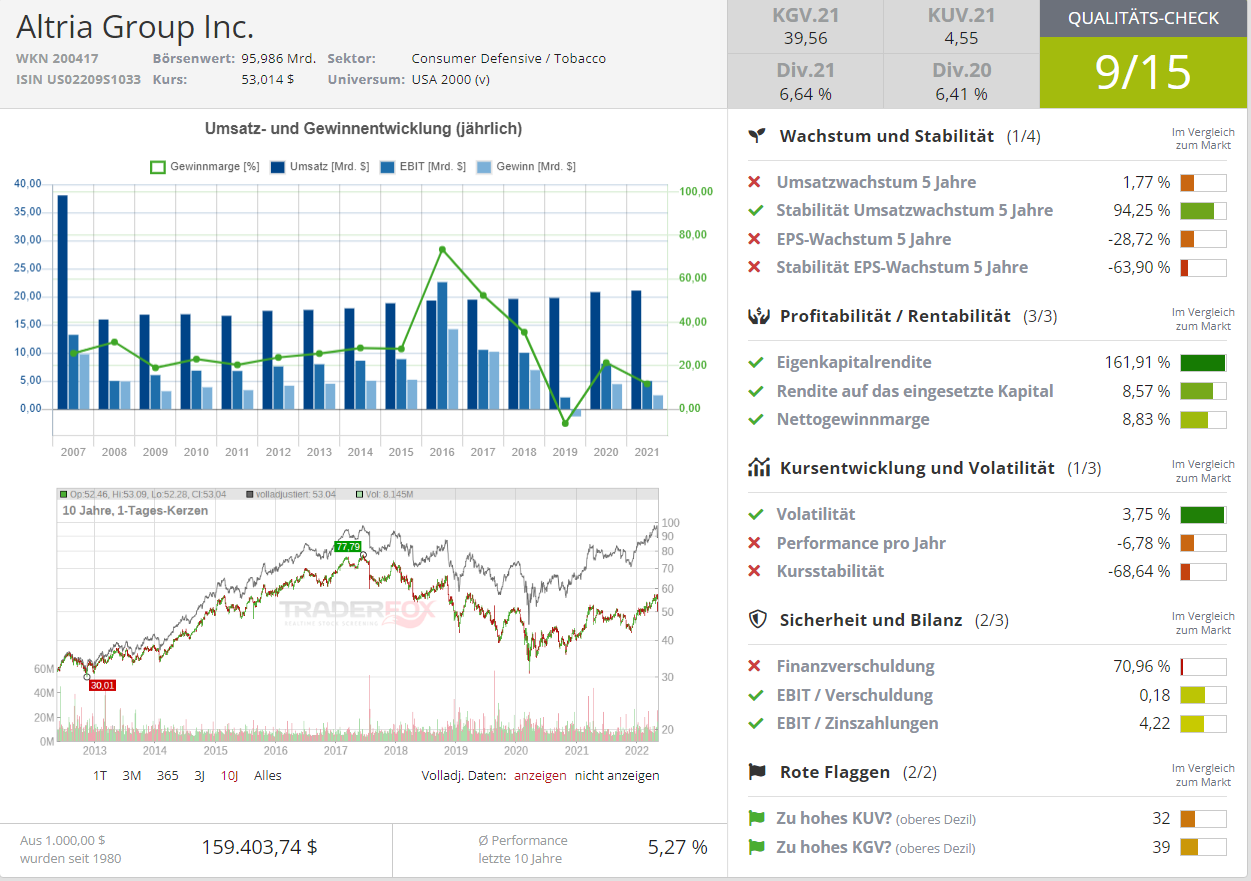The width and height of the screenshot is (1251, 881).
Task: Click the shield icon beside Sicherheit und Bilanz
Action: coord(758,619)
